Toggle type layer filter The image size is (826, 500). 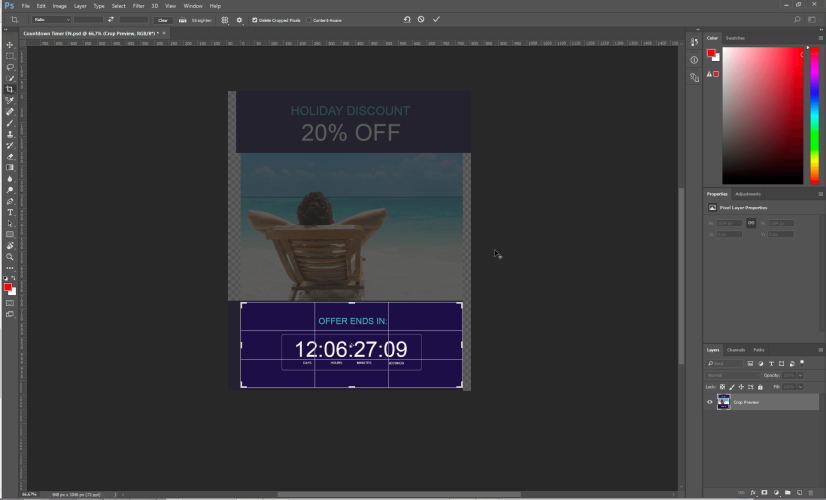(x=771, y=364)
